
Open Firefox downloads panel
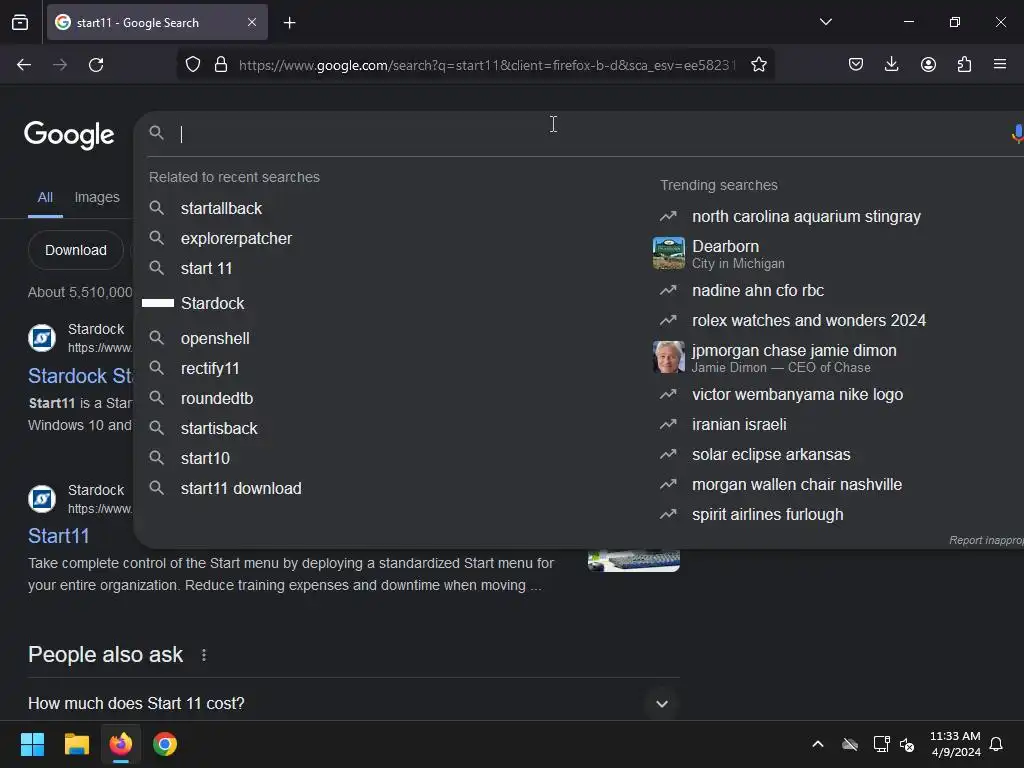[891, 65]
